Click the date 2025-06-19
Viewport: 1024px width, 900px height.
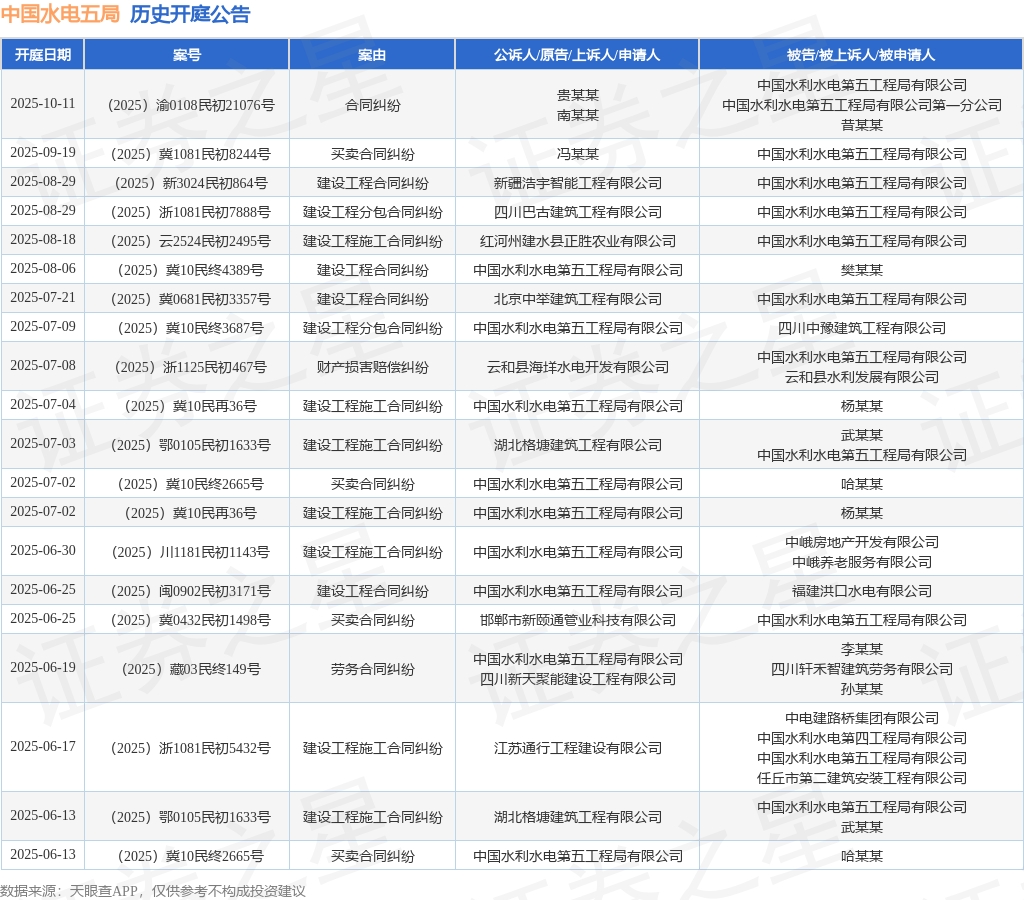[x=43, y=667]
